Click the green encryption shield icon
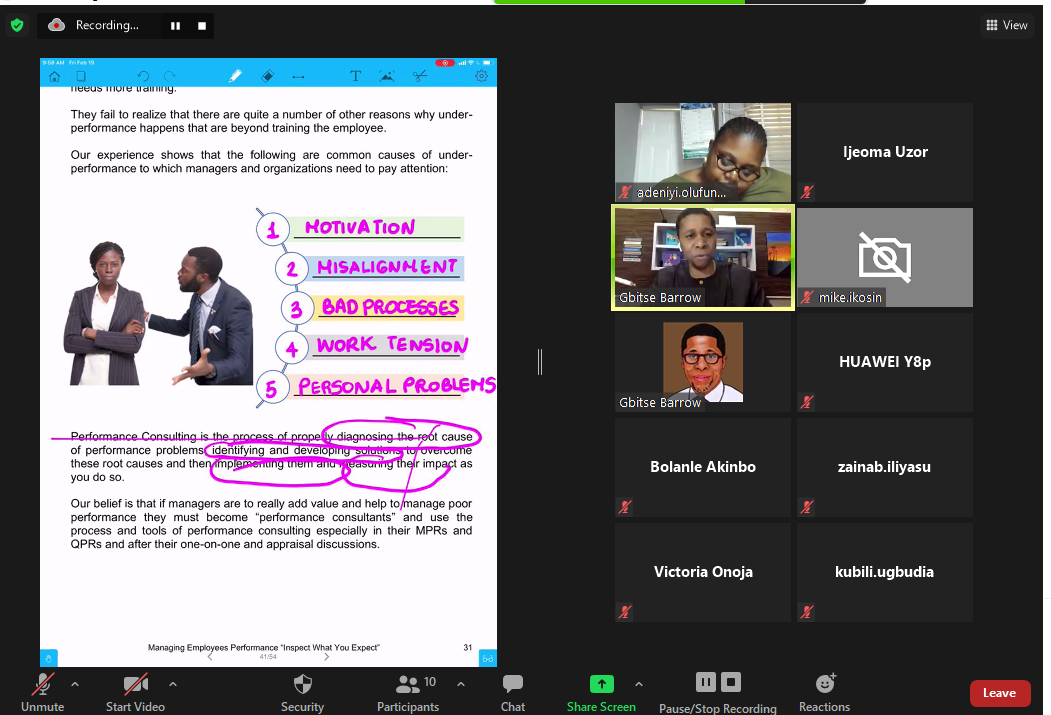The height and width of the screenshot is (715, 1051). click(x=17, y=25)
